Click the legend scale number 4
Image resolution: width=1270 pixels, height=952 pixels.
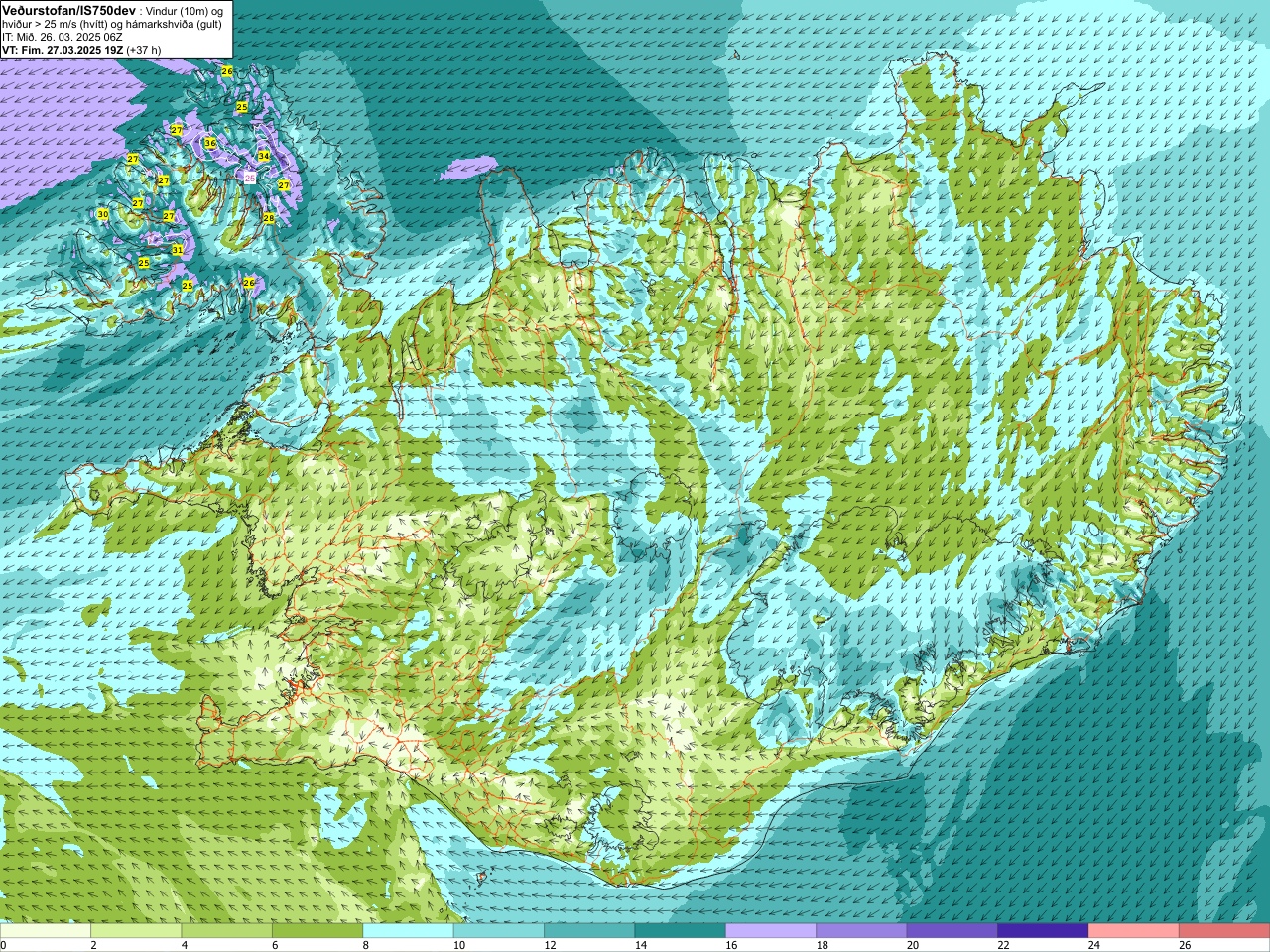(x=184, y=945)
